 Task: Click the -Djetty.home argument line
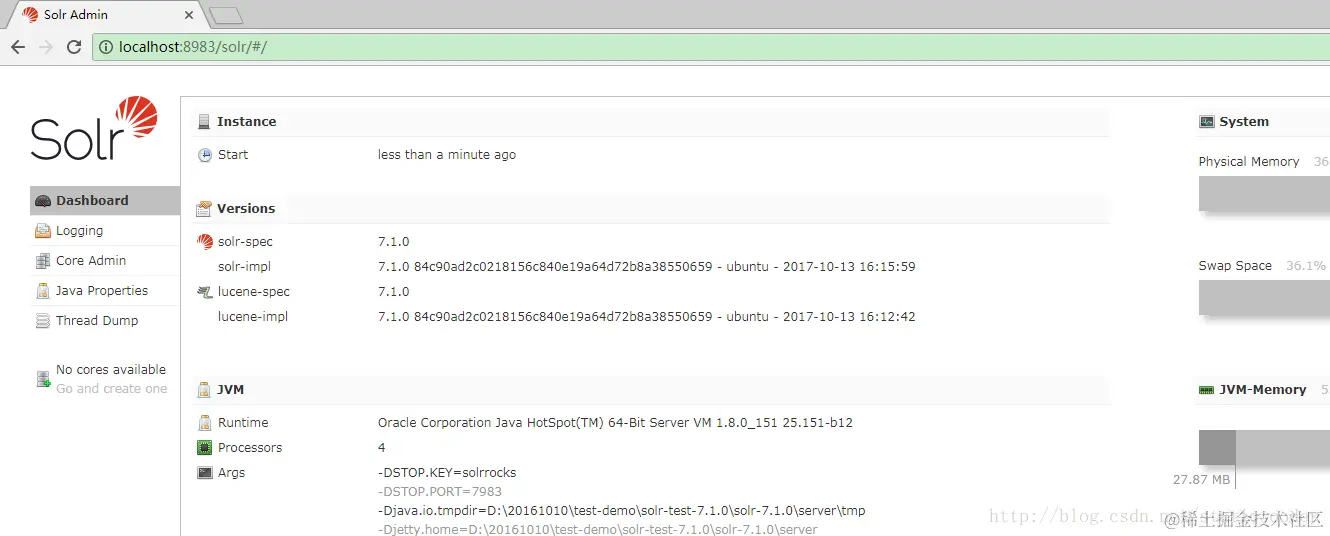click(x=598, y=529)
